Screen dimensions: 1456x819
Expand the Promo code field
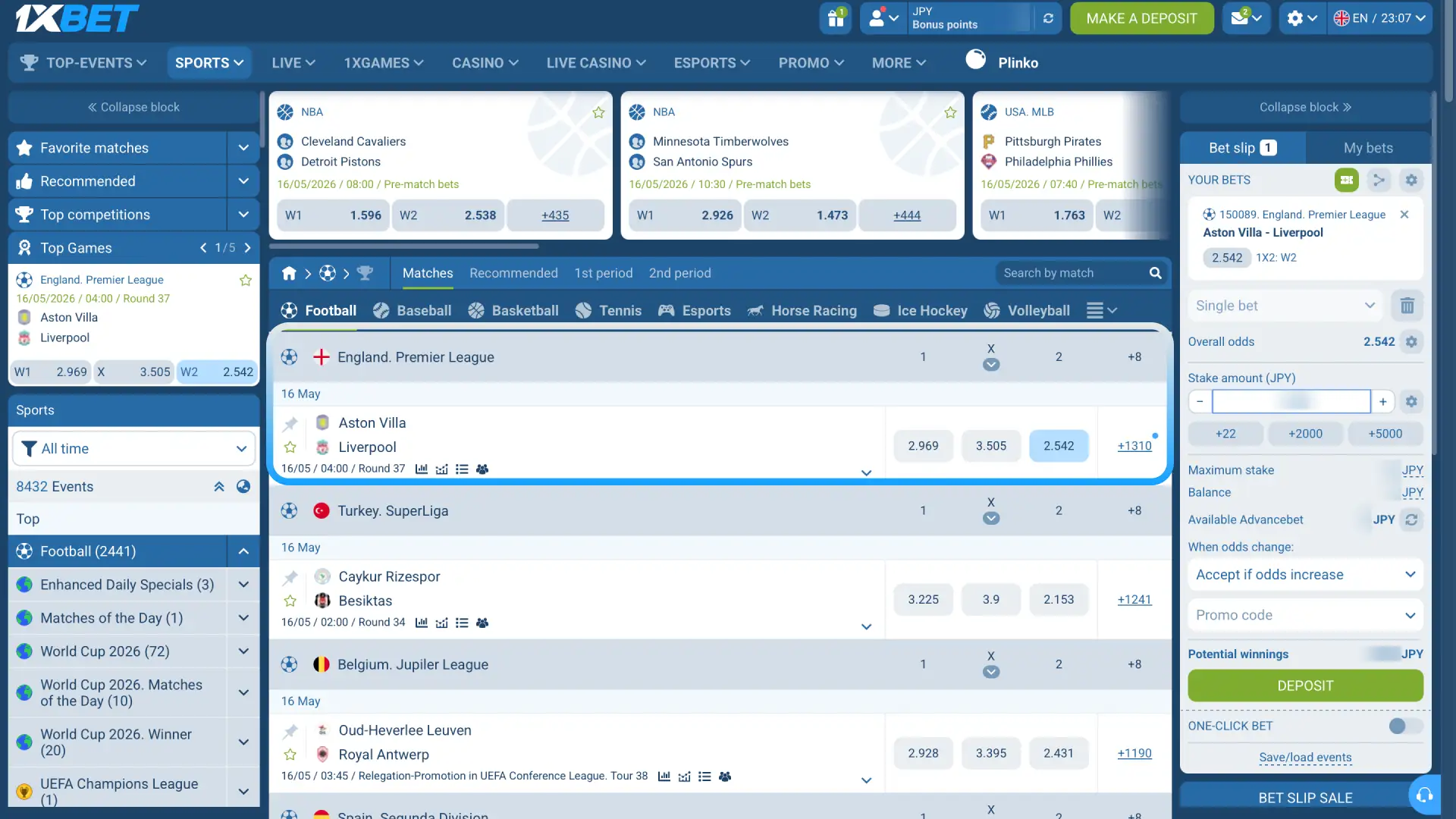pos(1305,615)
